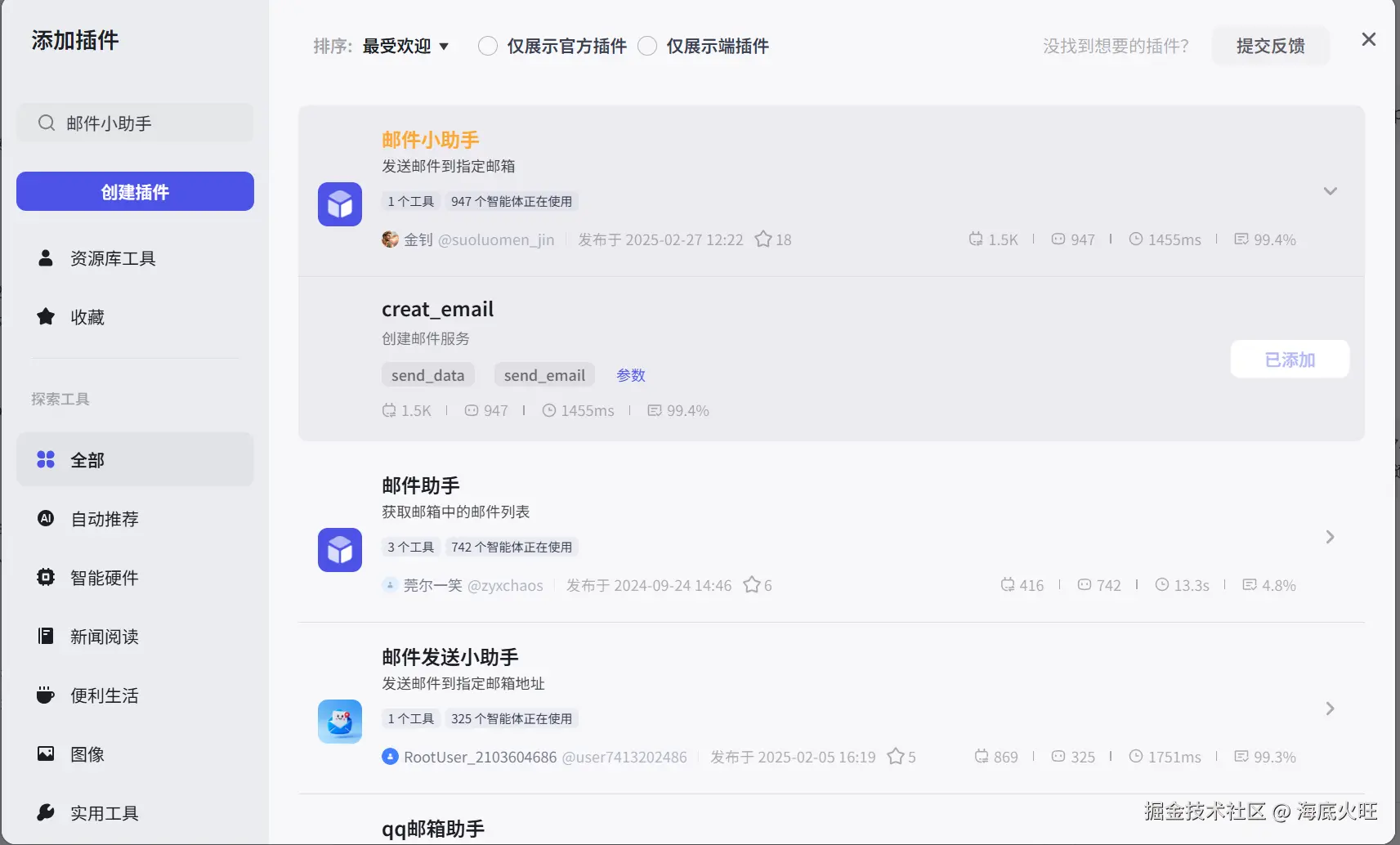Open 便利生活 category
The width and height of the screenshot is (1400, 845).
tap(135, 695)
